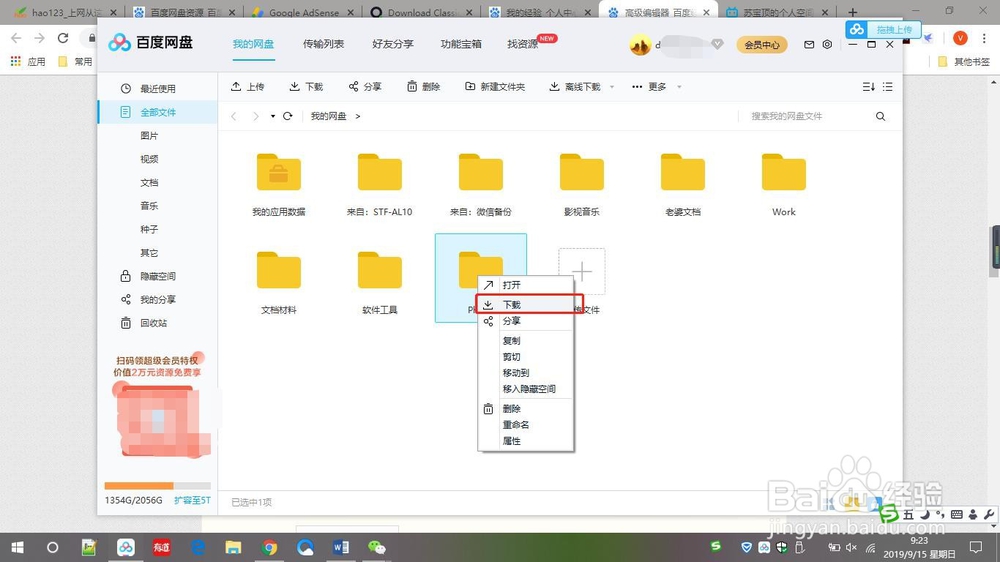Click the back navigation arrow in the path bar
Screen dimensions: 1000x562
(x=234, y=116)
